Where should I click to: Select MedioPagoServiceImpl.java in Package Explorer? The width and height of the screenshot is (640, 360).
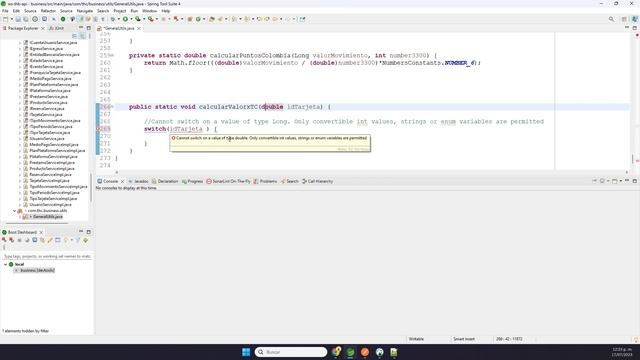coord(53,144)
